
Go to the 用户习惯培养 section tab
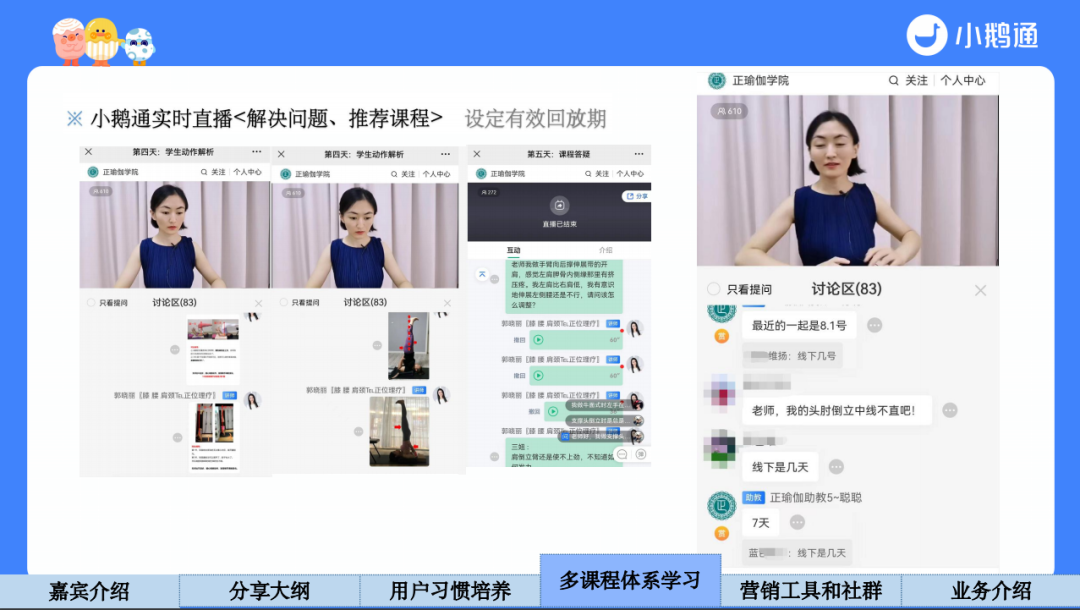(x=450, y=591)
